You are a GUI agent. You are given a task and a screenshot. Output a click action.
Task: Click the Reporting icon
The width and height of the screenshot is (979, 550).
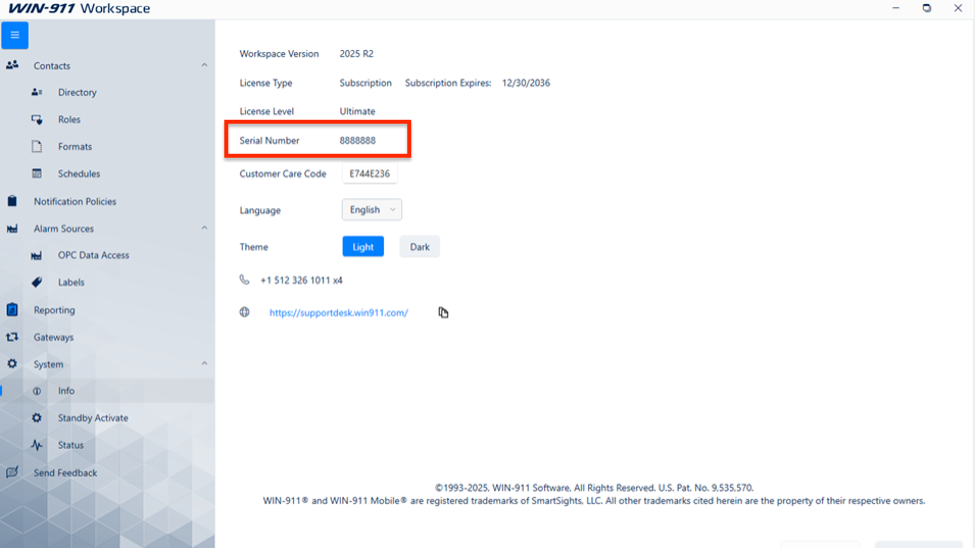[12, 310]
